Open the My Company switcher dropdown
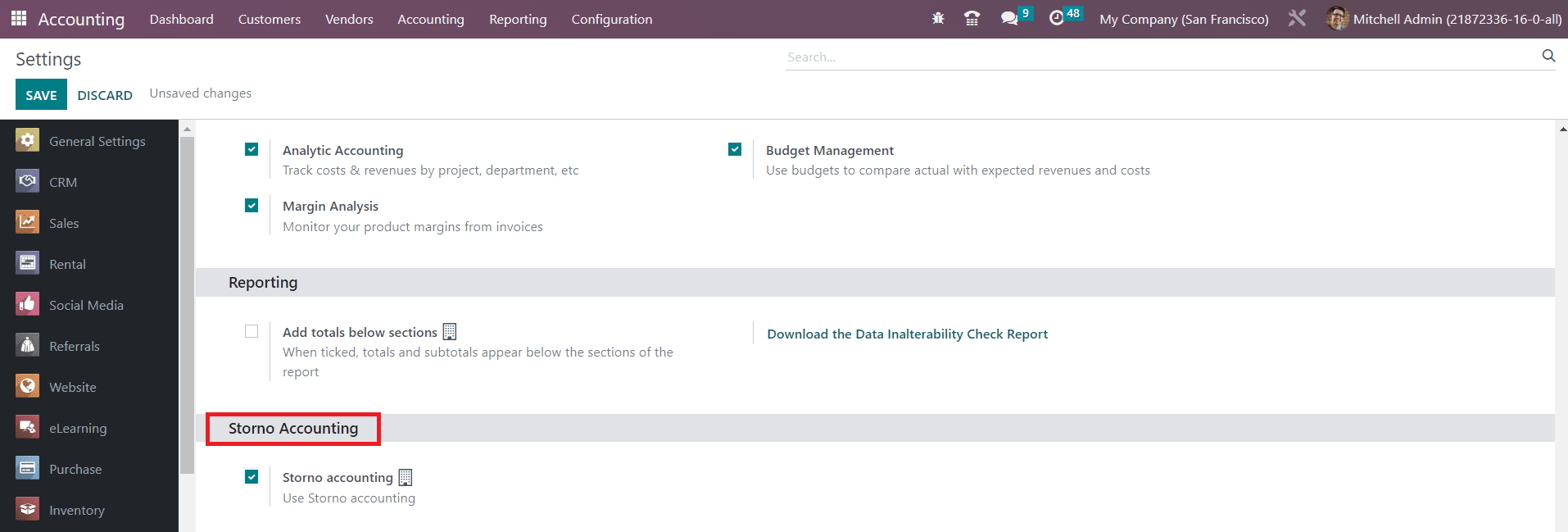The height and width of the screenshot is (532, 1568). pyautogui.click(x=1183, y=19)
